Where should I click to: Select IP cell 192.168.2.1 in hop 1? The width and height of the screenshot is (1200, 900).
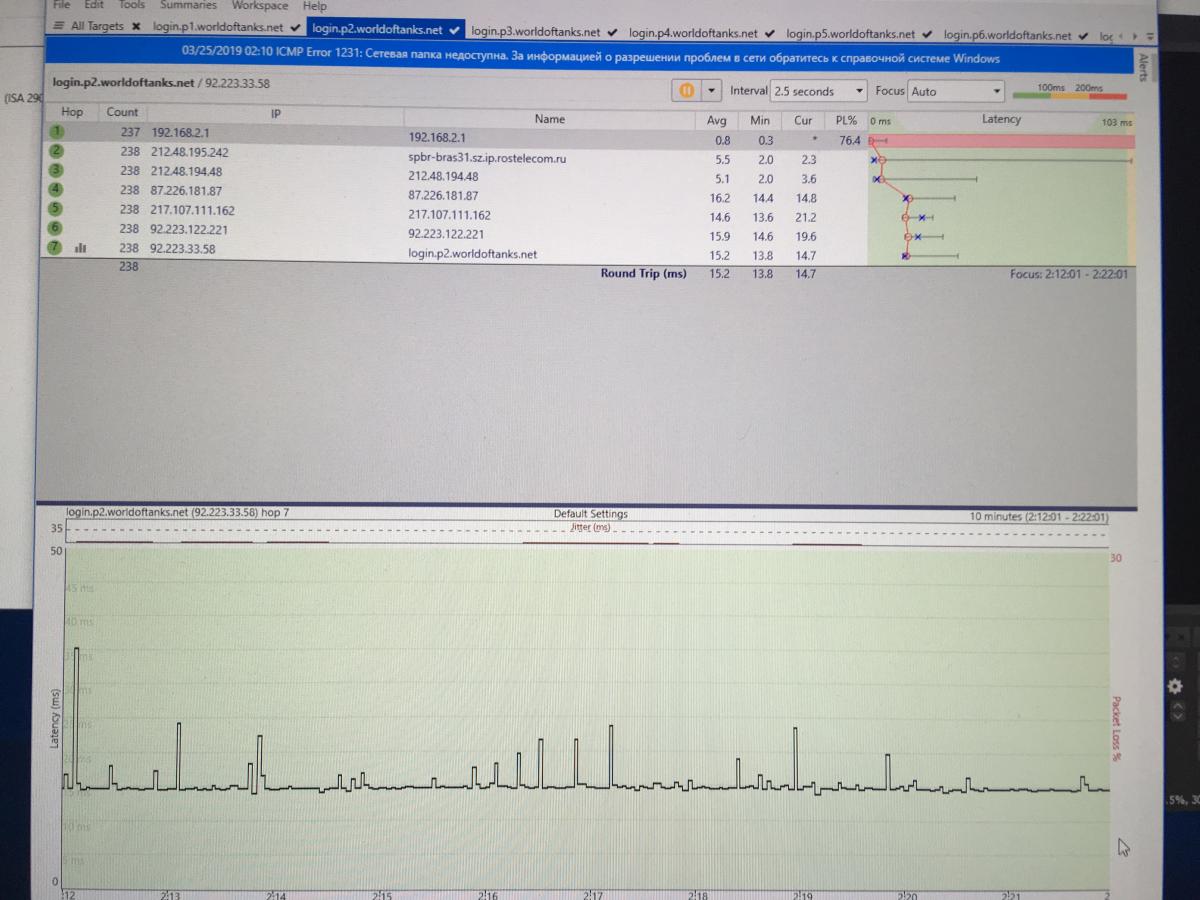(179, 132)
